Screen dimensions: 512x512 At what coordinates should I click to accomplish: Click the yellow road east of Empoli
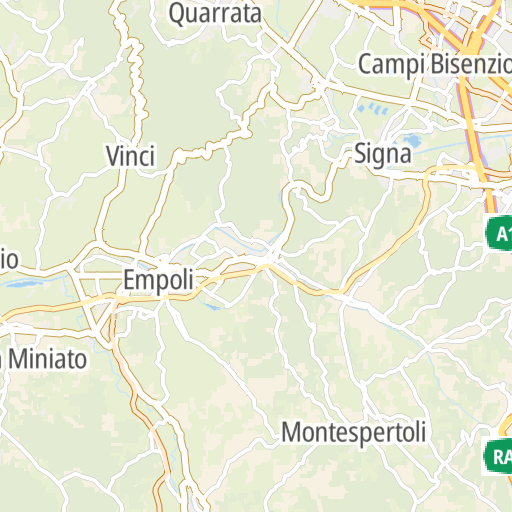[x=233, y=274]
